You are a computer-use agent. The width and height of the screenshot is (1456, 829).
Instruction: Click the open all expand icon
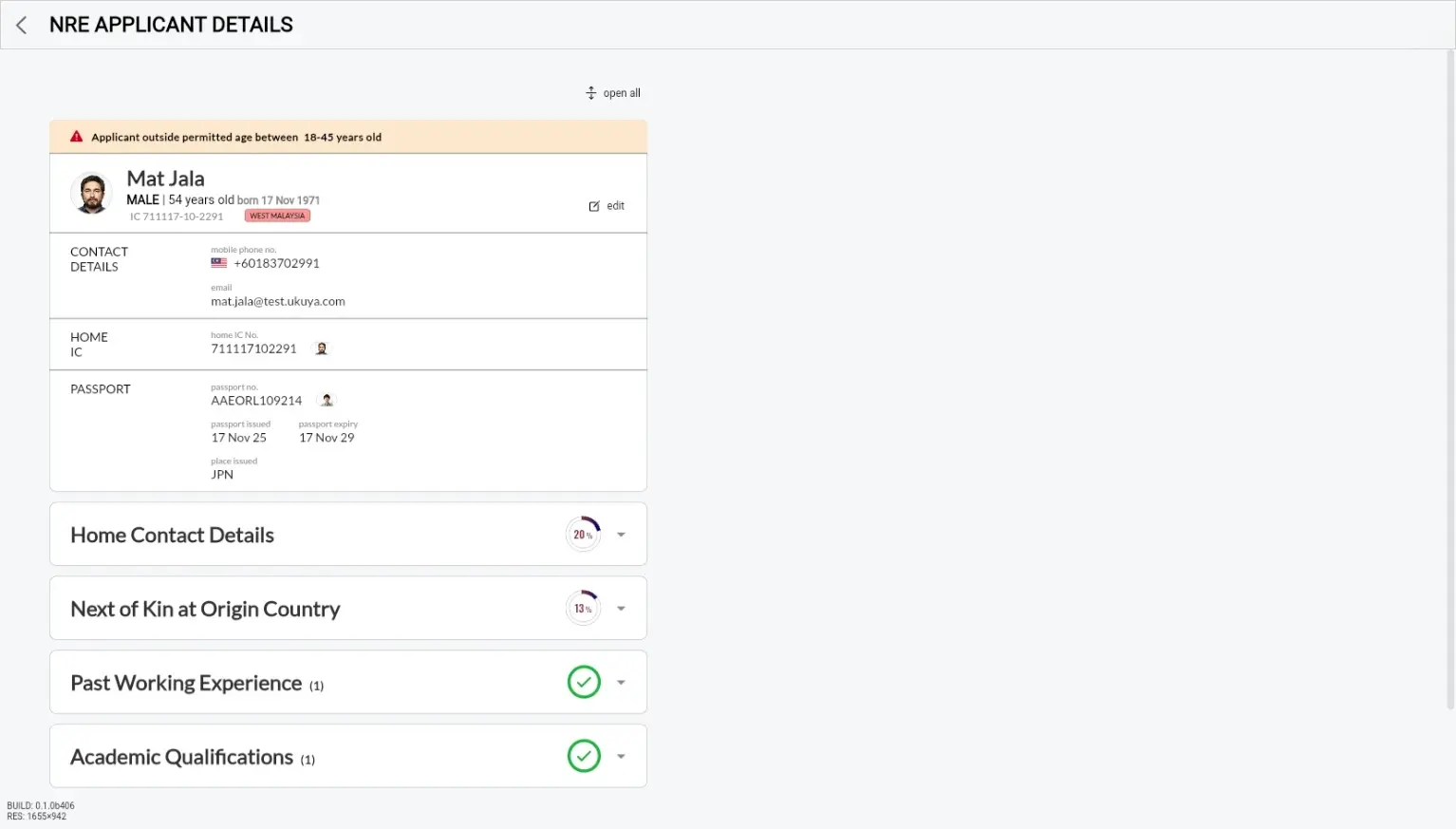(x=590, y=93)
